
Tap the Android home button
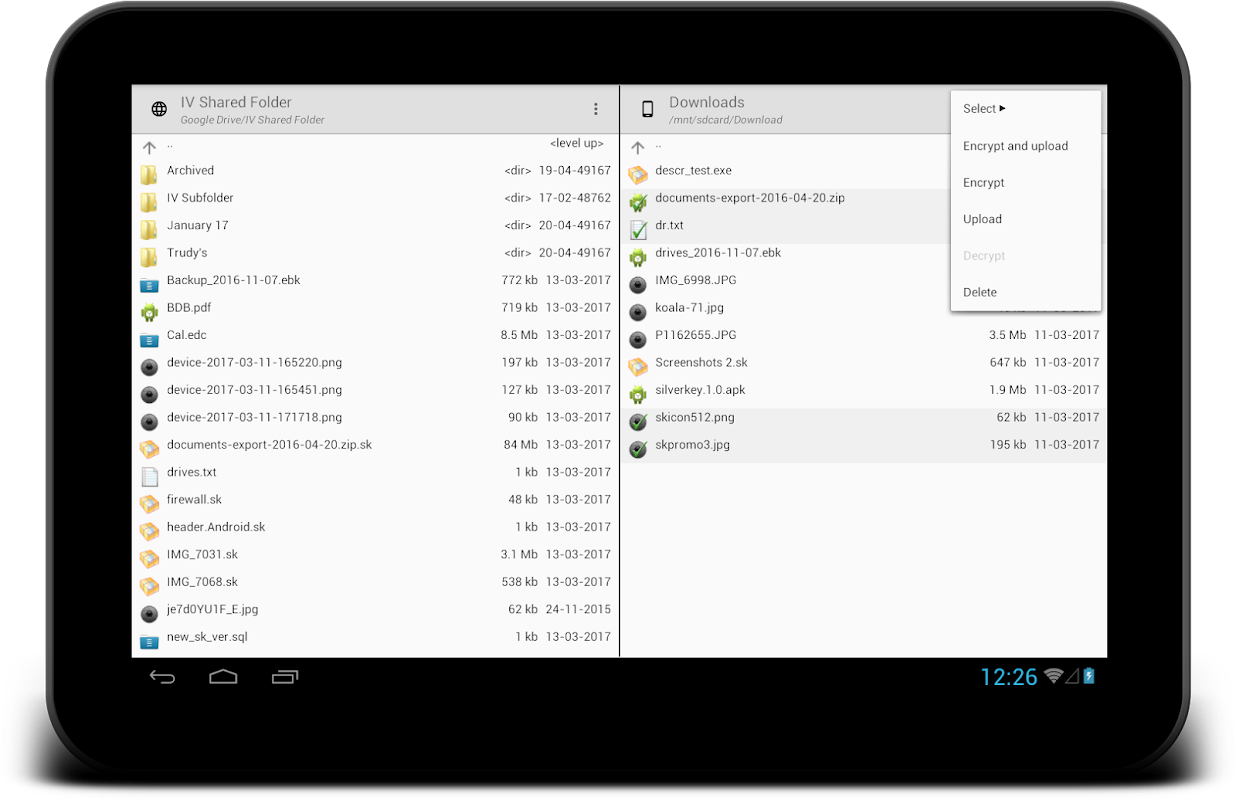223,677
